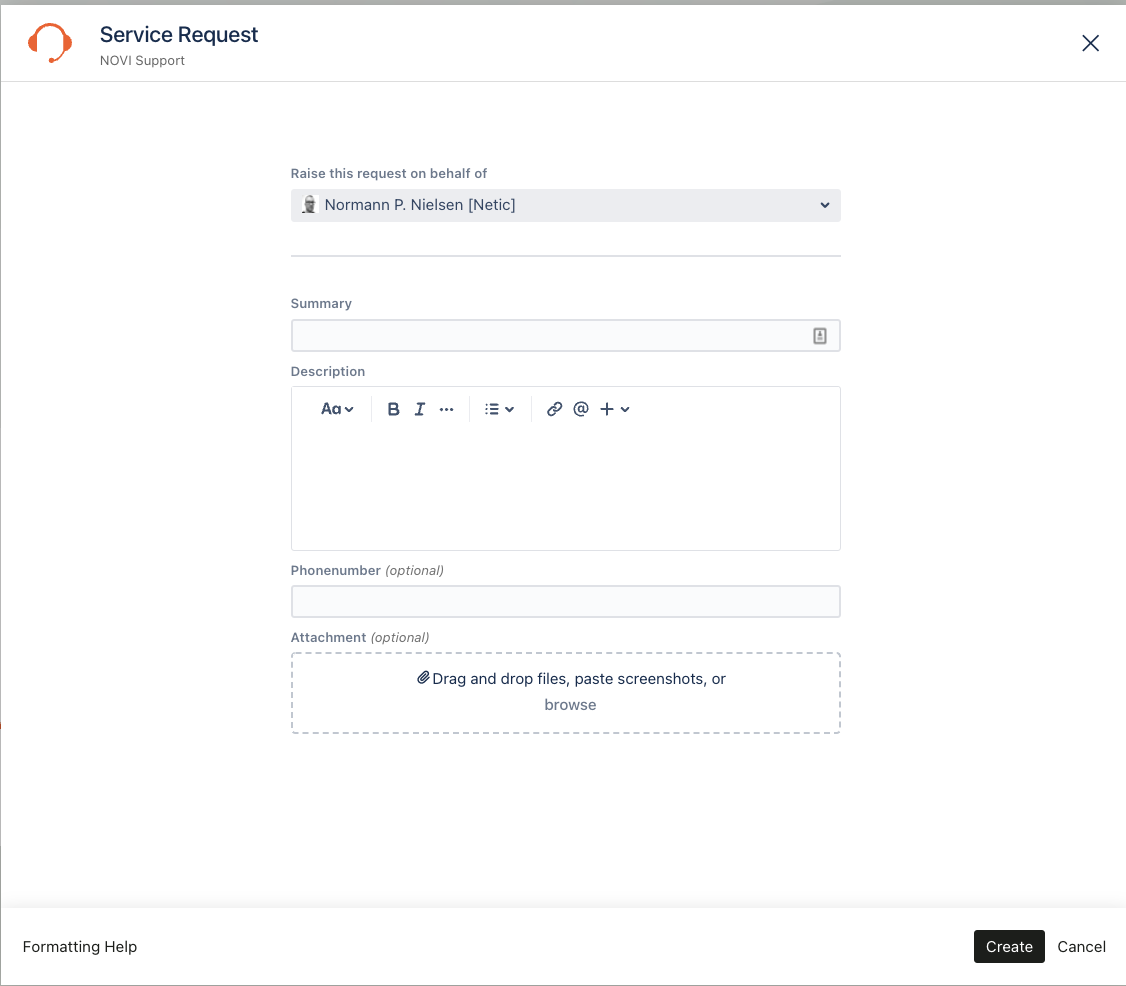Image resolution: width=1126 pixels, height=986 pixels.
Task: Click the paperclip attachment icon
Action: click(423, 677)
